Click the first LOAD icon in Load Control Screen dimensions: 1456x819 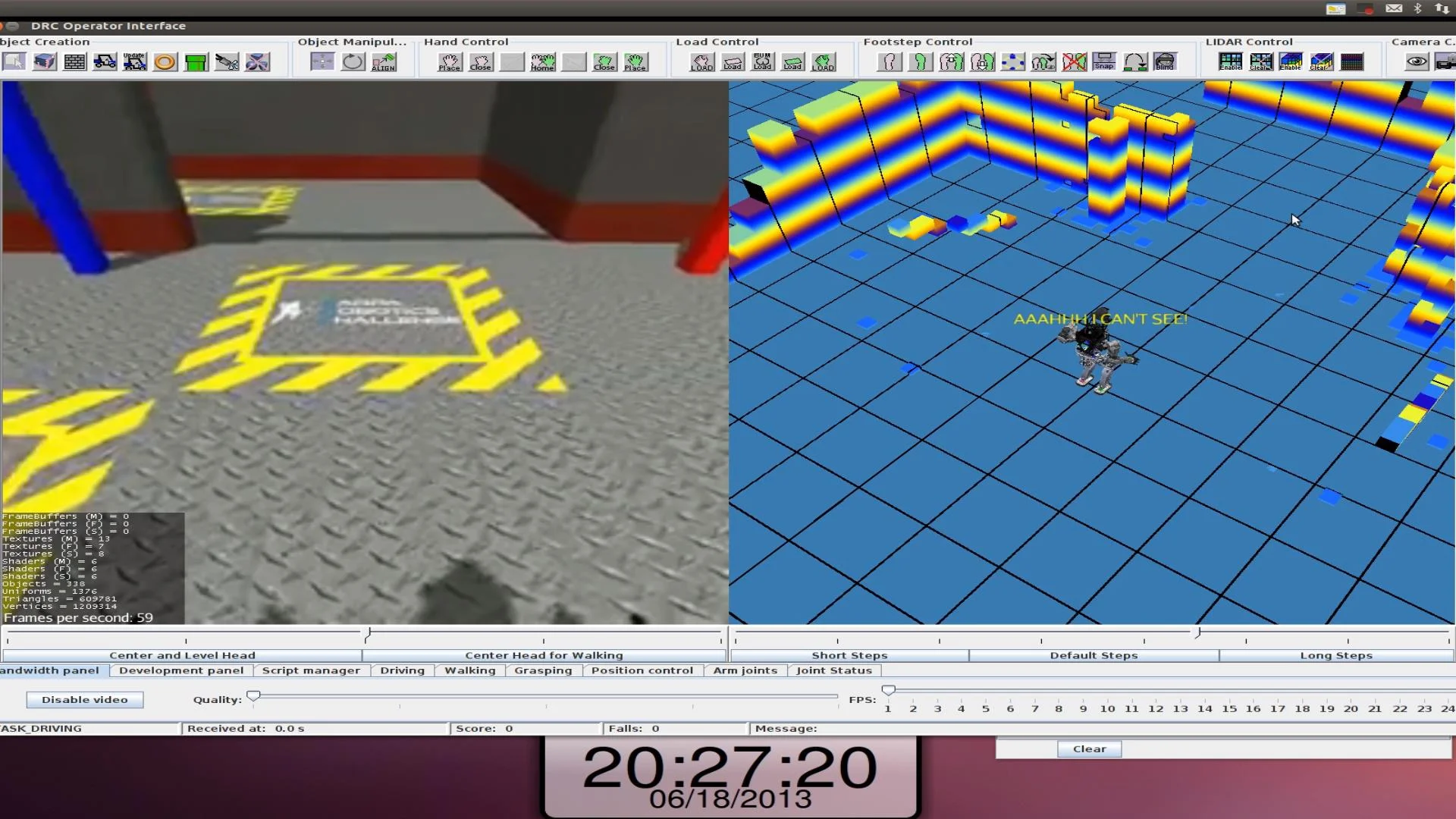pyautogui.click(x=701, y=62)
